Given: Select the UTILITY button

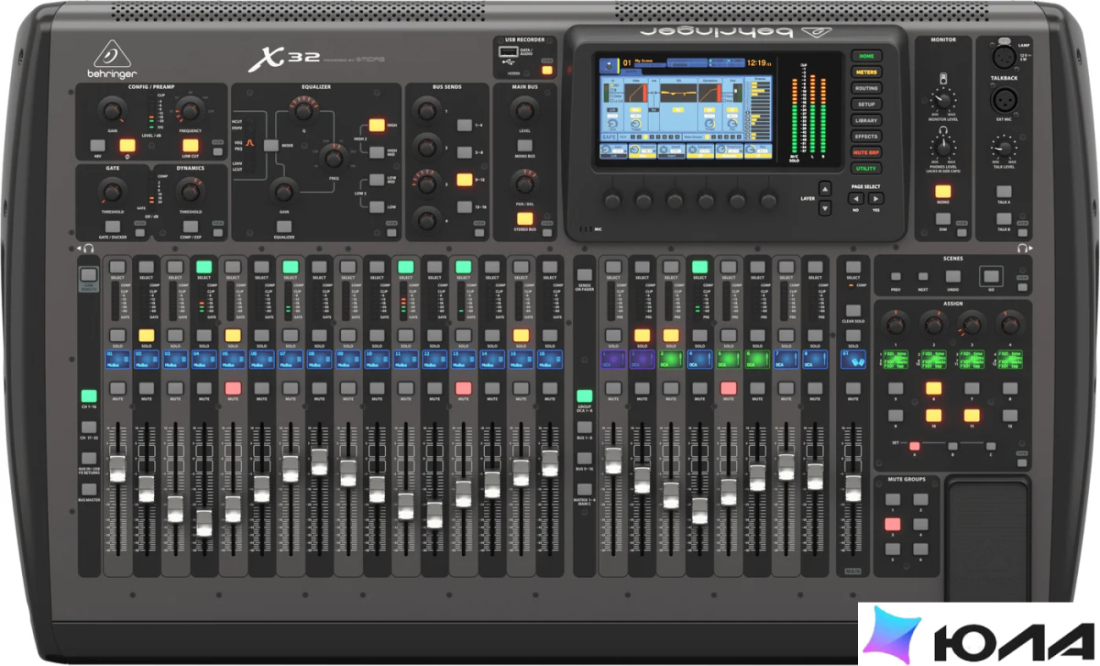Looking at the screenshot, I should 866,168.
